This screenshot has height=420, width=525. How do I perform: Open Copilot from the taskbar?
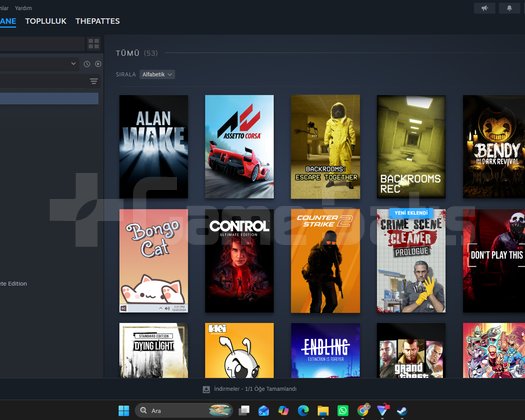[283, 411]
